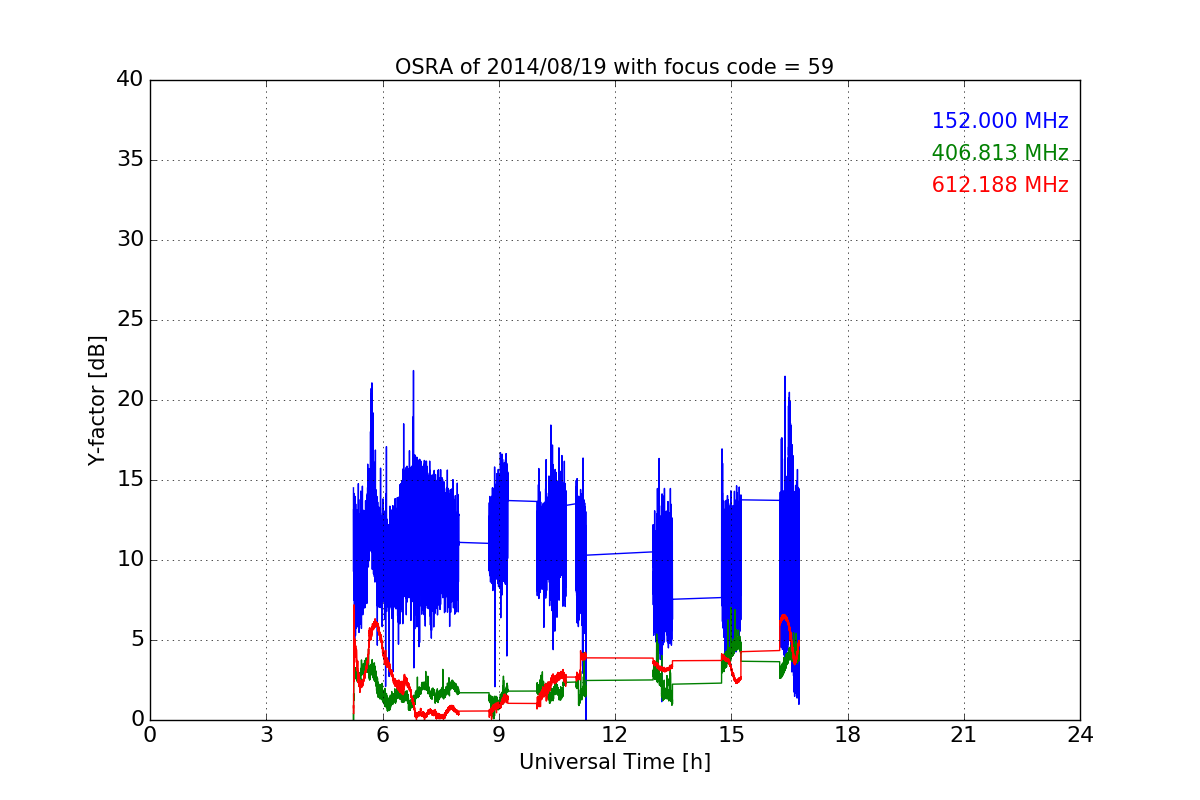Click the x-axis tick label 6
This screenshot has width=1200, height=800.
pyautogui.click(x=382, y=735)
